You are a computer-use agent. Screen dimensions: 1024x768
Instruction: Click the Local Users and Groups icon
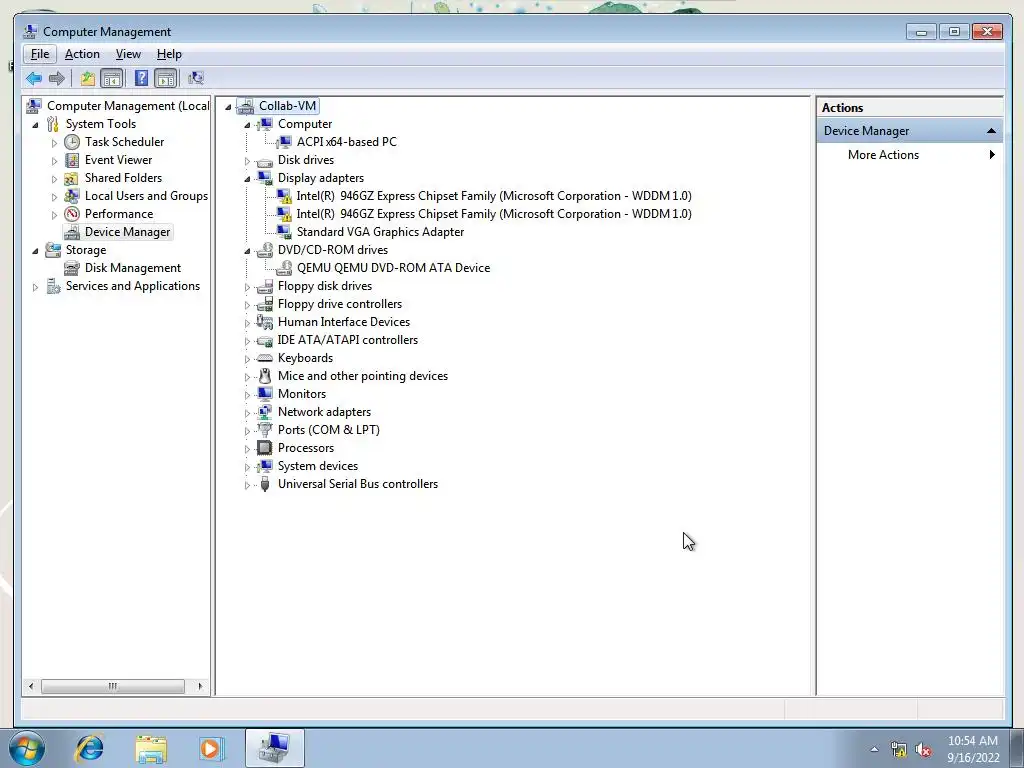(72, 196)
